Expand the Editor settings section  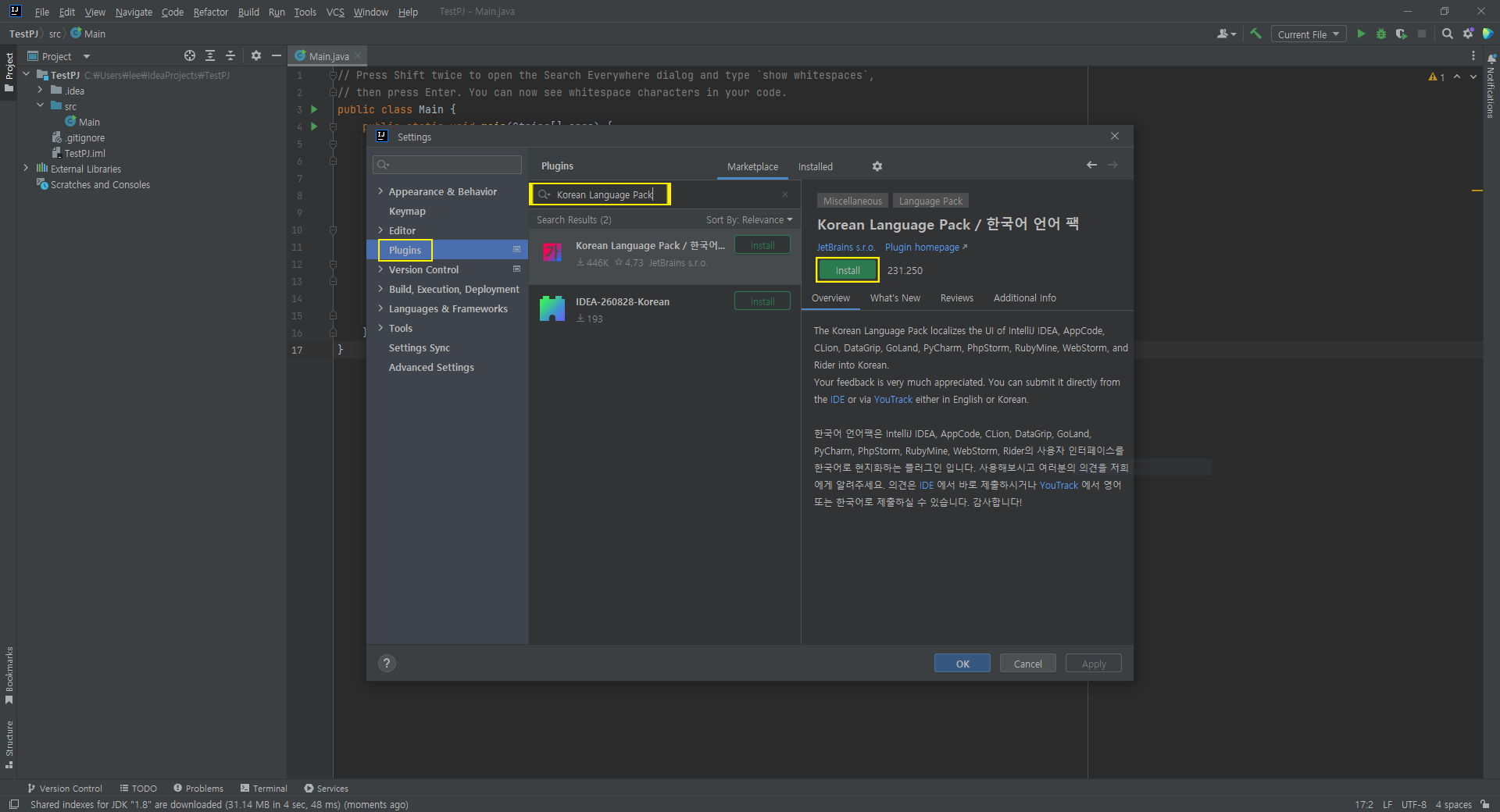point(380,230)
